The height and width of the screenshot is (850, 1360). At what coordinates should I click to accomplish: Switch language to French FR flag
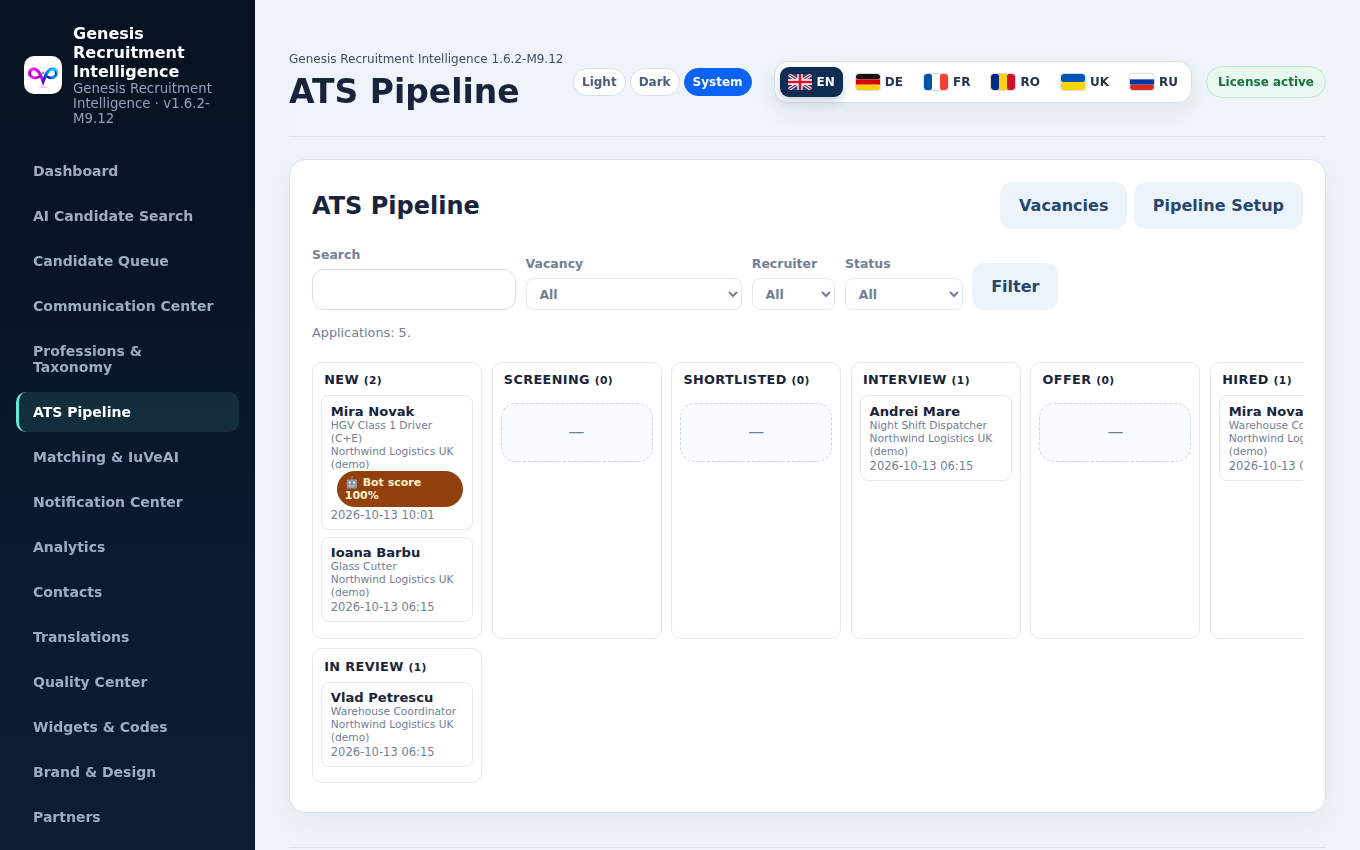click(947, 82)
